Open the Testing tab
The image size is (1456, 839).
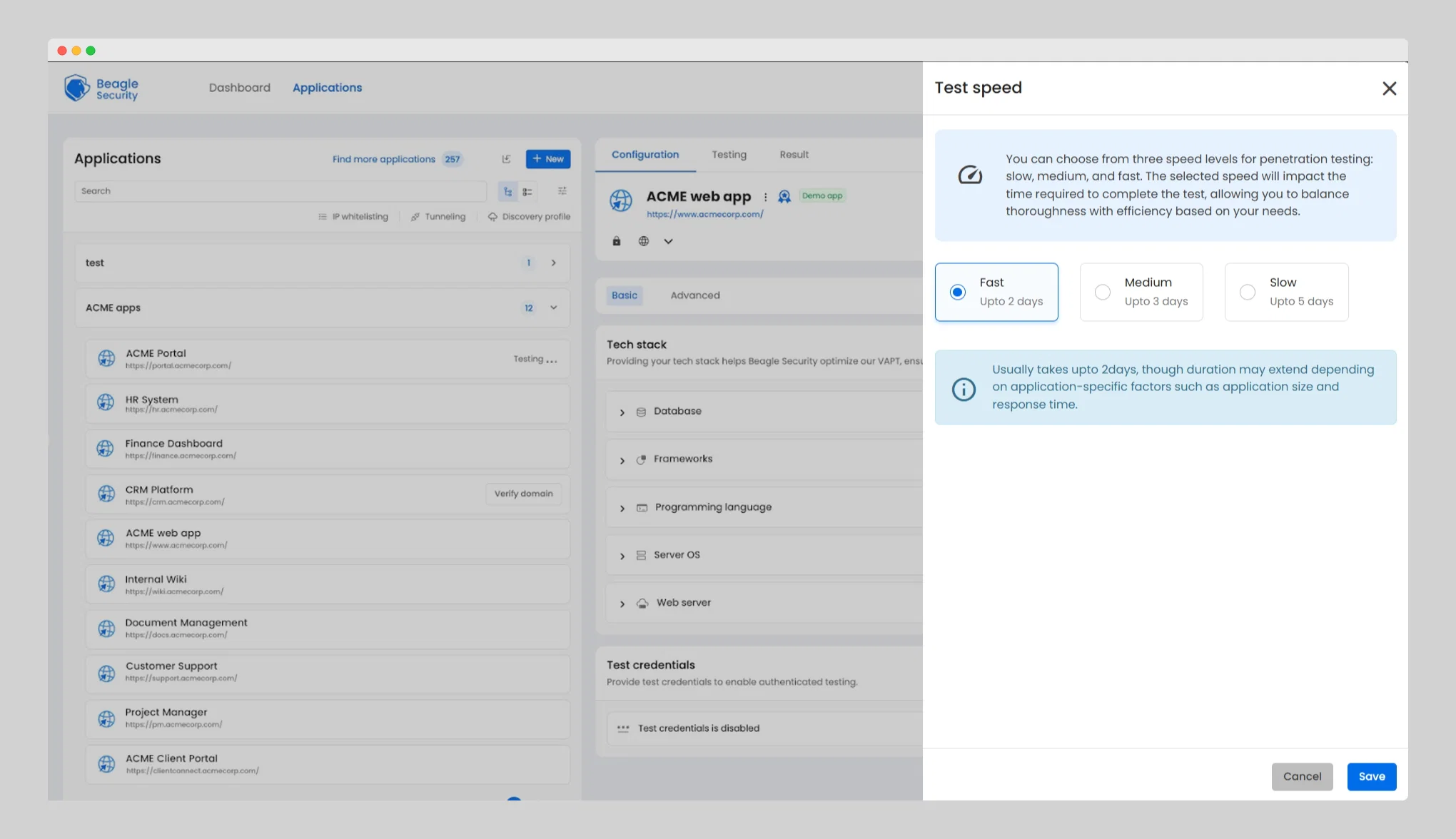coord(729,154)
